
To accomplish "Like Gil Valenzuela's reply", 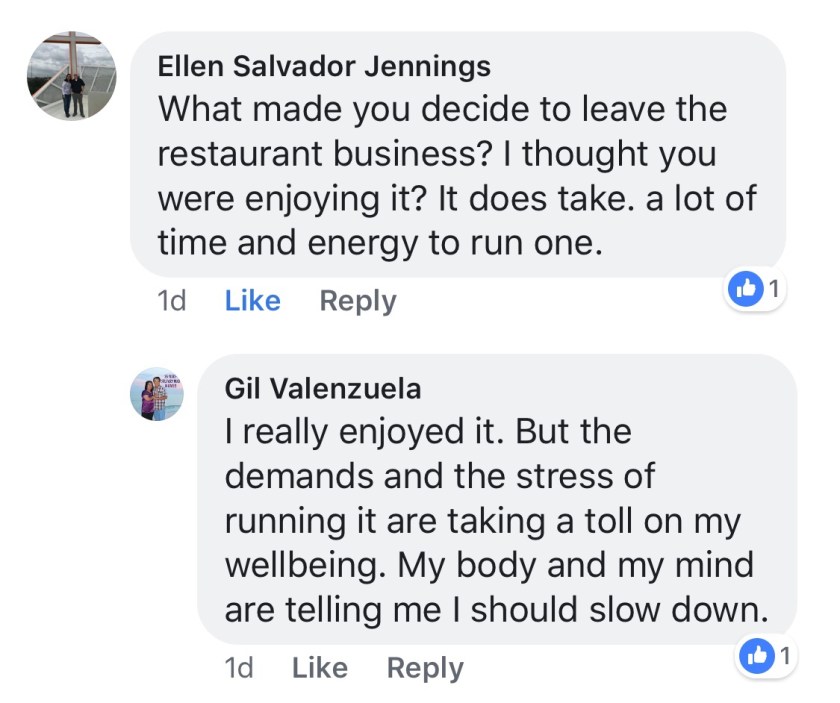I will point(319,667).
